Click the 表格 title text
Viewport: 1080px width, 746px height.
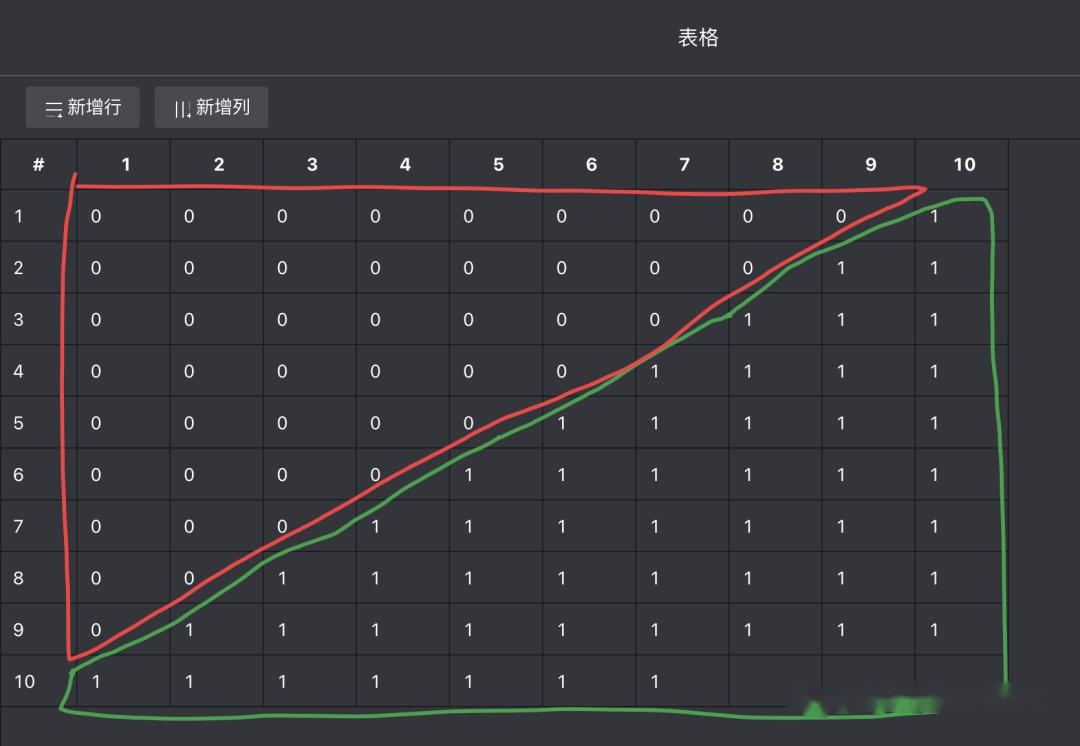(x=698, y=38)
